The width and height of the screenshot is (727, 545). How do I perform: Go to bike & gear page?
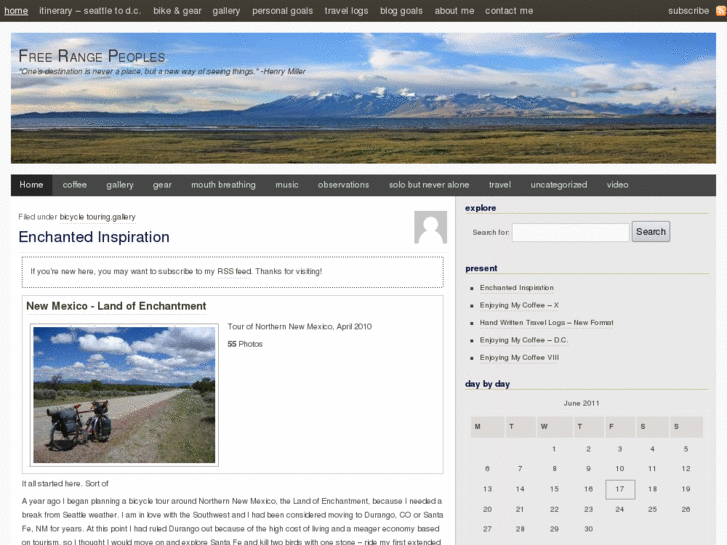(177, 11)
